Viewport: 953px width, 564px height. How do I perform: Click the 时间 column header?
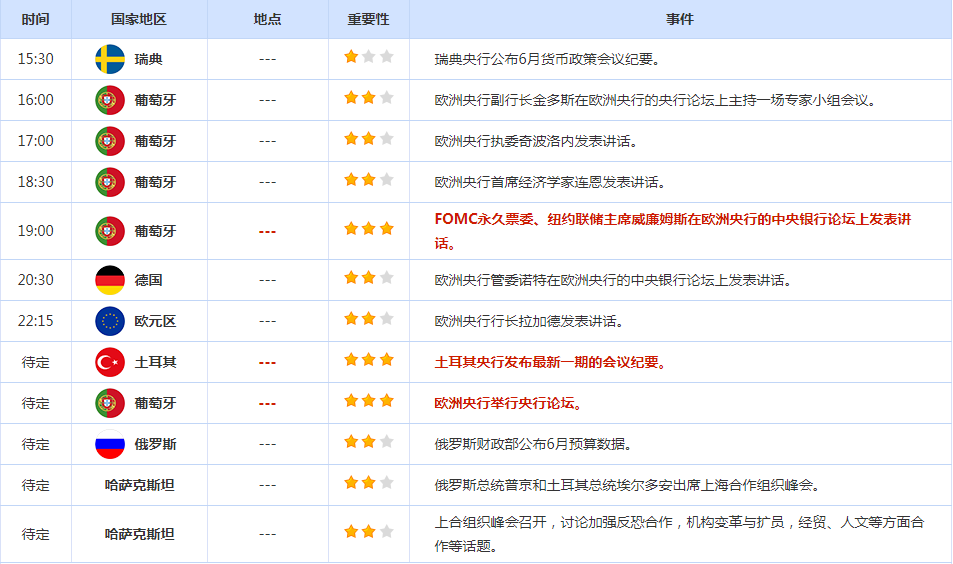35,19
